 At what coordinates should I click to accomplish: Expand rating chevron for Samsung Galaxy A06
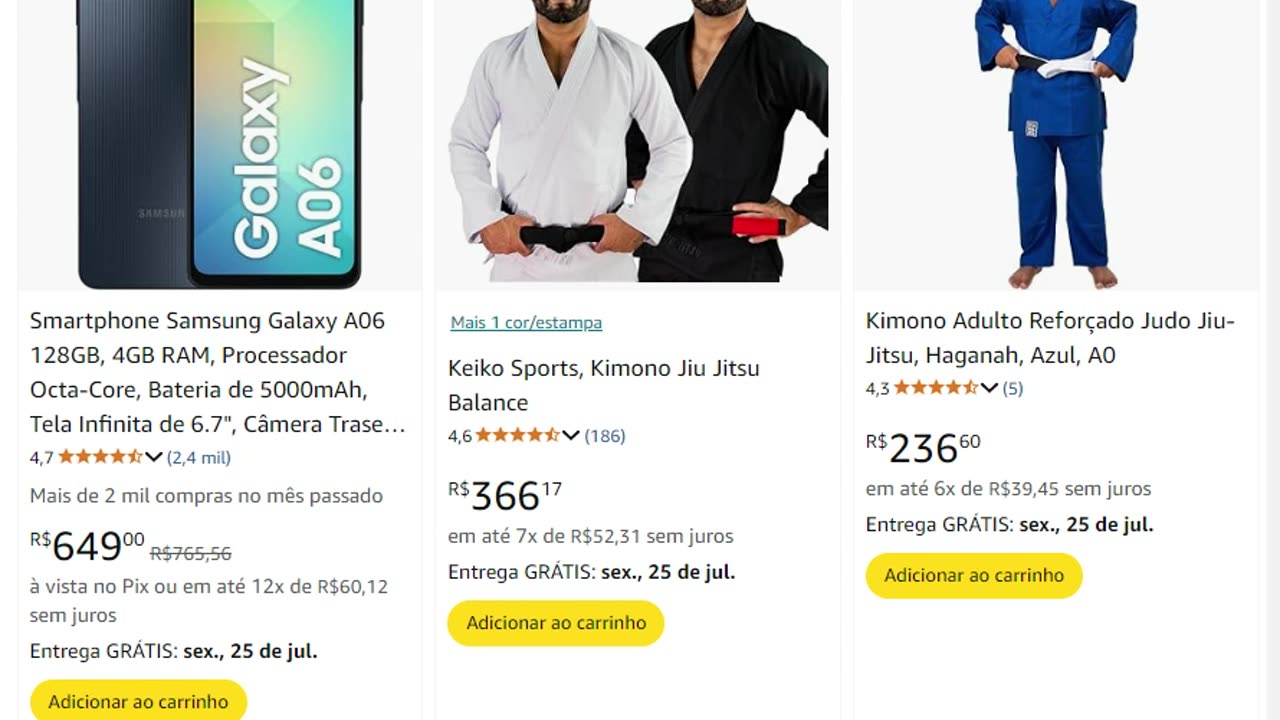(154, 457)
